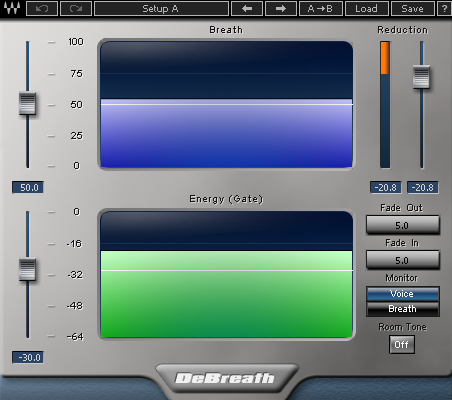Image resolution: width=452 pixels, height=400 pixels.
Task: Toggle Room Tone Off button
Action: [x=402, y=344]
